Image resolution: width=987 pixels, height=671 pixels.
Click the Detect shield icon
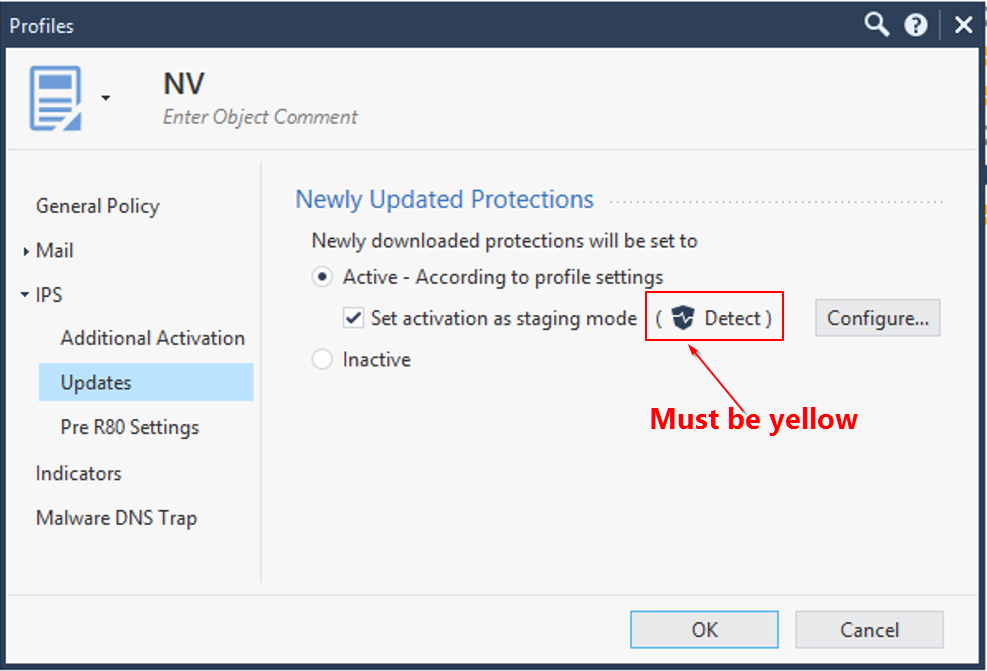(685, 317)
